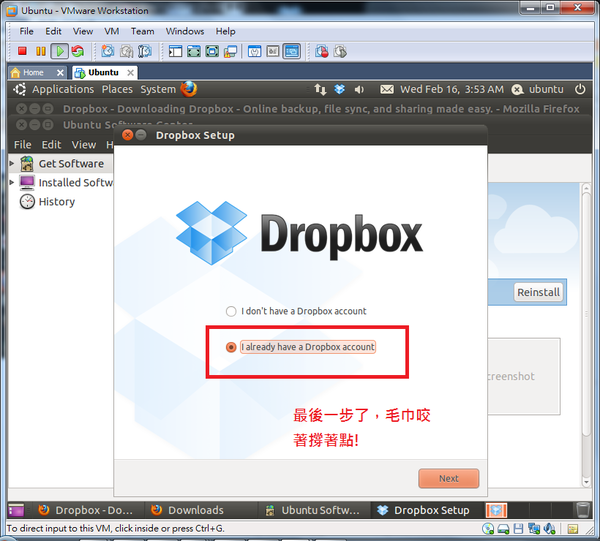Open the Windows menu in VMware
The width and height of the screenshot is (600, 541).
coord(185,31)
